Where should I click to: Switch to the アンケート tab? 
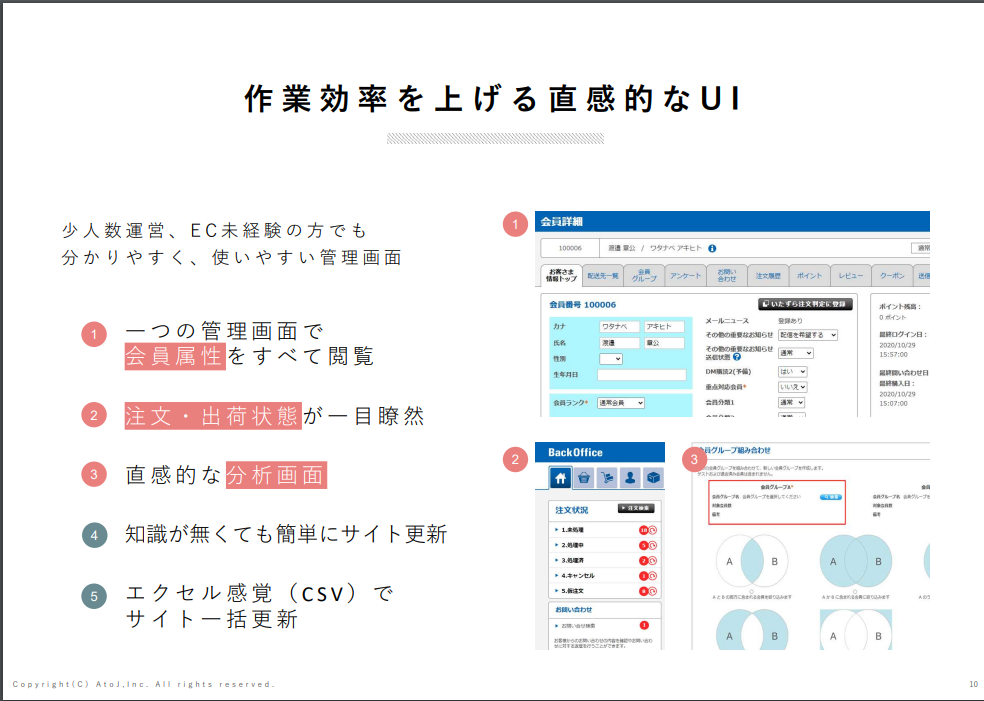pos(685,276)
